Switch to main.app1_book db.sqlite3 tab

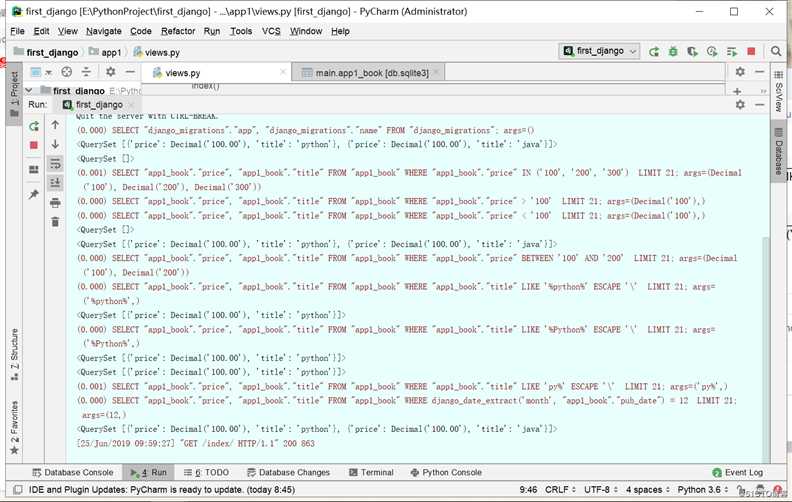point(367,73)
